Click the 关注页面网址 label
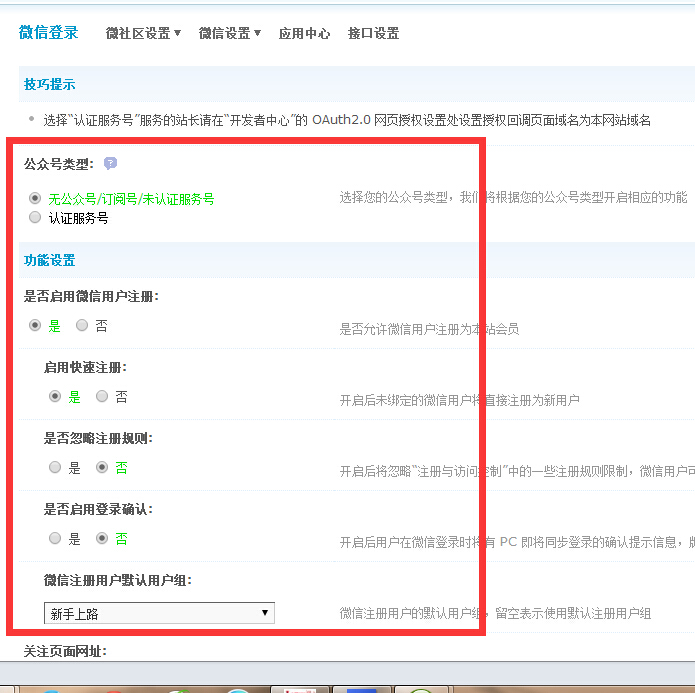The height and width of the screenshot is (693, 695). click(65, 651)
